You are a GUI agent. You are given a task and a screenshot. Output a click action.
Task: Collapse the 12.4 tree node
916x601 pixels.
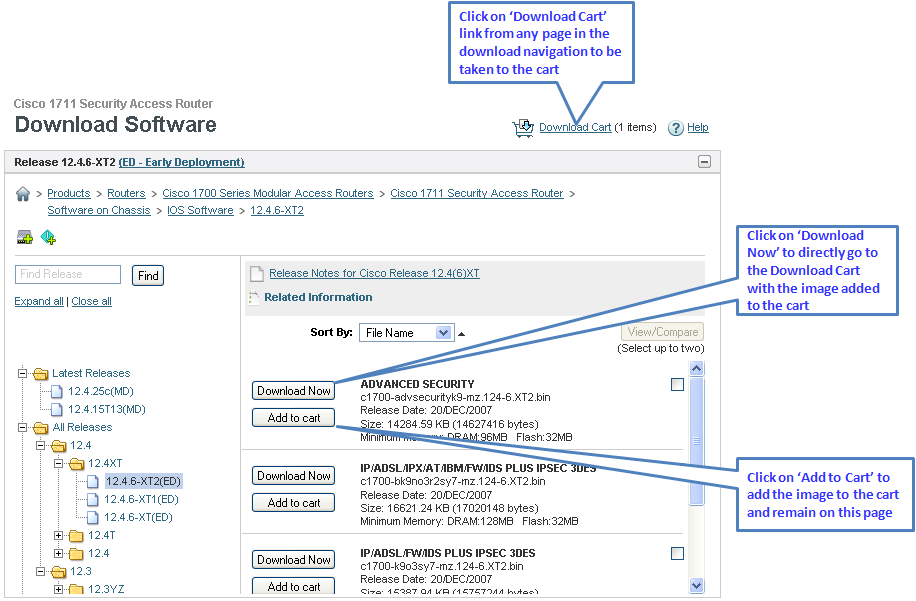(40, 445)
